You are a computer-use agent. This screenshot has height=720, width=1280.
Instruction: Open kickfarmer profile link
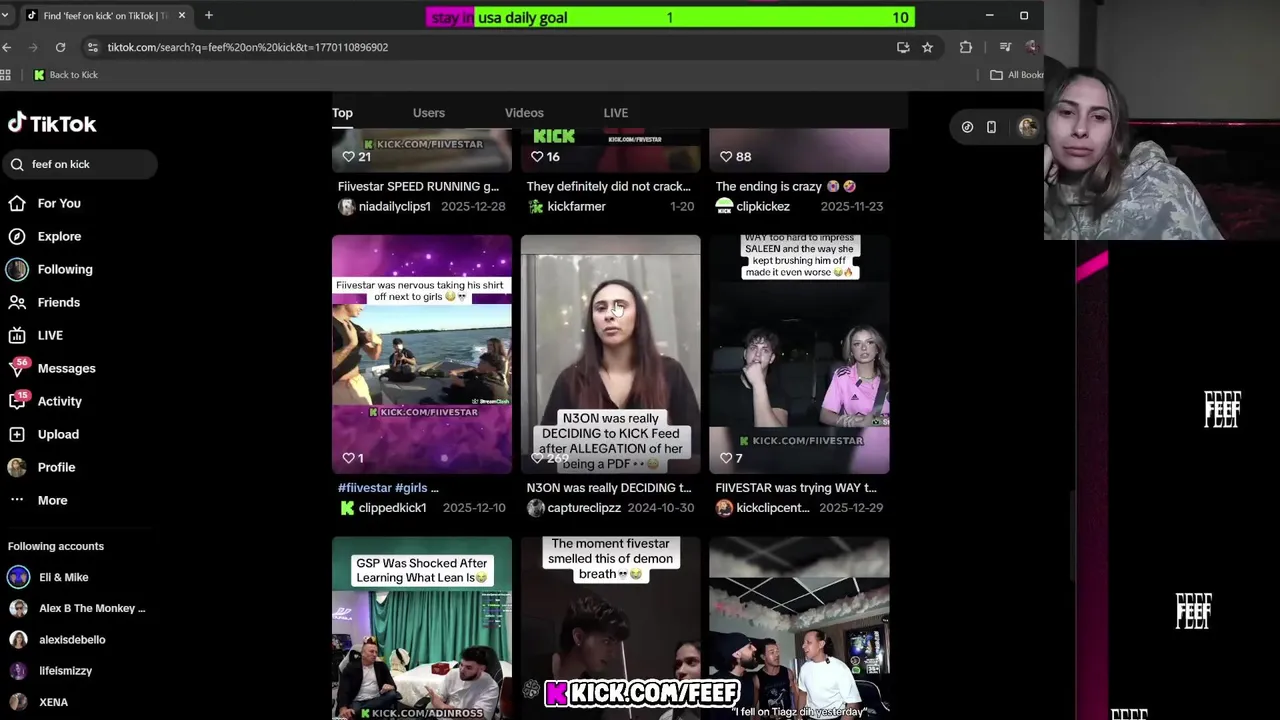[576, 206]
